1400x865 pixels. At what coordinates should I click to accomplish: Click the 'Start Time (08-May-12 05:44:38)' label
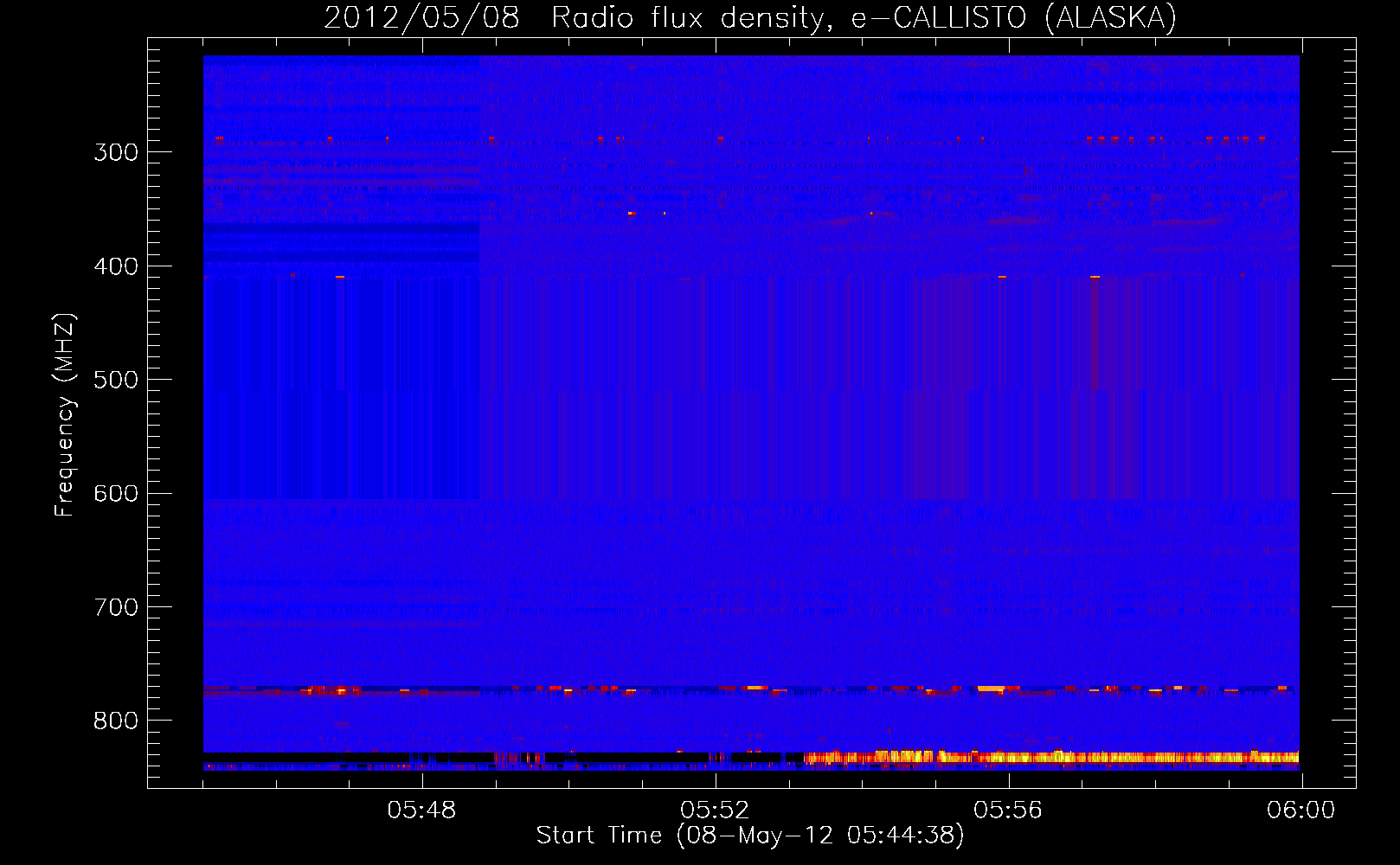click(x=750, y=836)
